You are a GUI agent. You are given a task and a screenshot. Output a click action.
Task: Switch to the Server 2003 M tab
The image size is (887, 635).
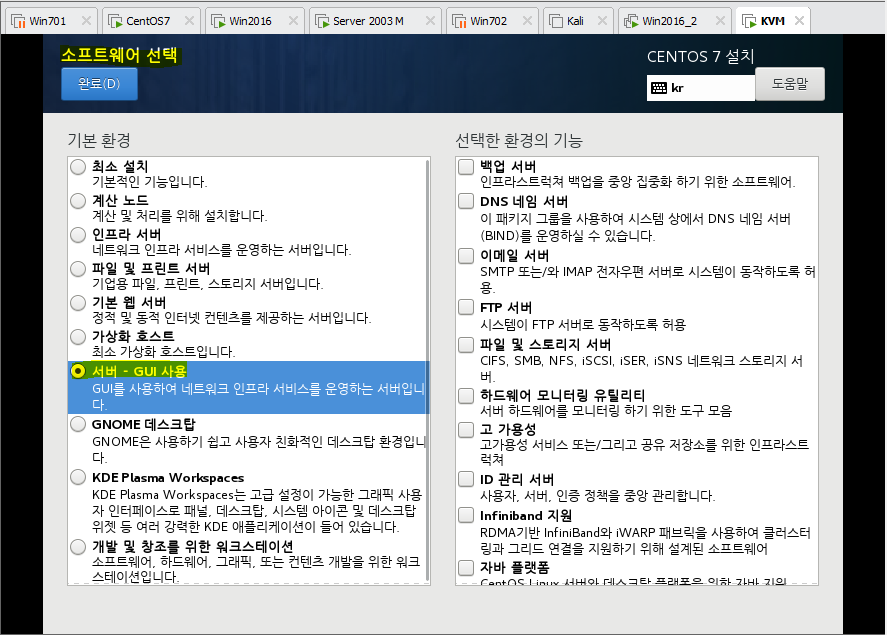pyautogui.click(x=375, y=21)
